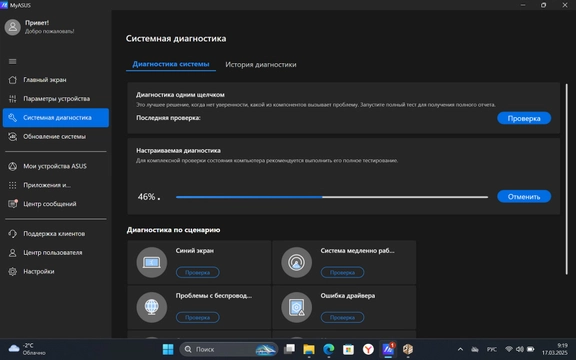Open Параметры устройства menu item
The width and height of the screenshot is (576, 360).
click(x=56, y=98)
